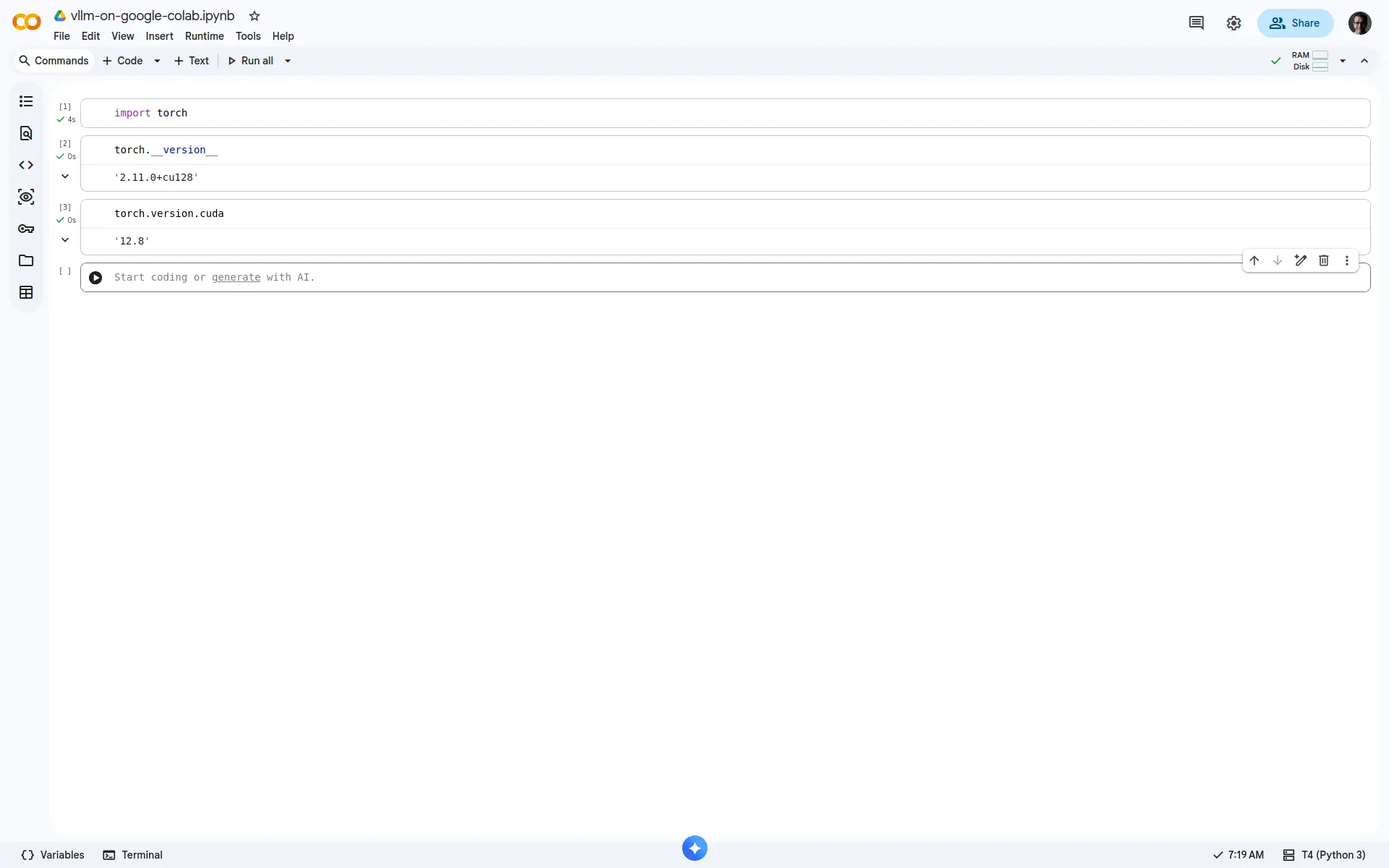This screenshot has width=1389, height=868.
Task: Click the generate with AI link
Action: tap(236, 278)
